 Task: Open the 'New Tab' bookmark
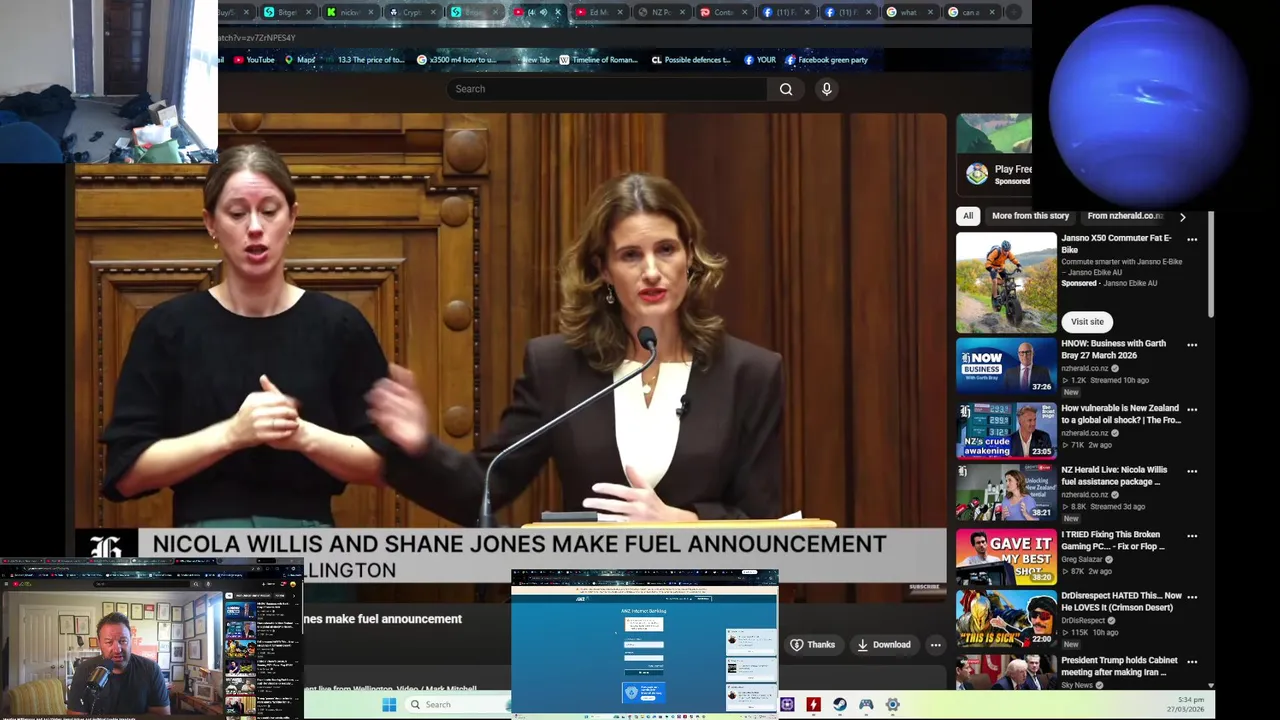click(532, 60)
